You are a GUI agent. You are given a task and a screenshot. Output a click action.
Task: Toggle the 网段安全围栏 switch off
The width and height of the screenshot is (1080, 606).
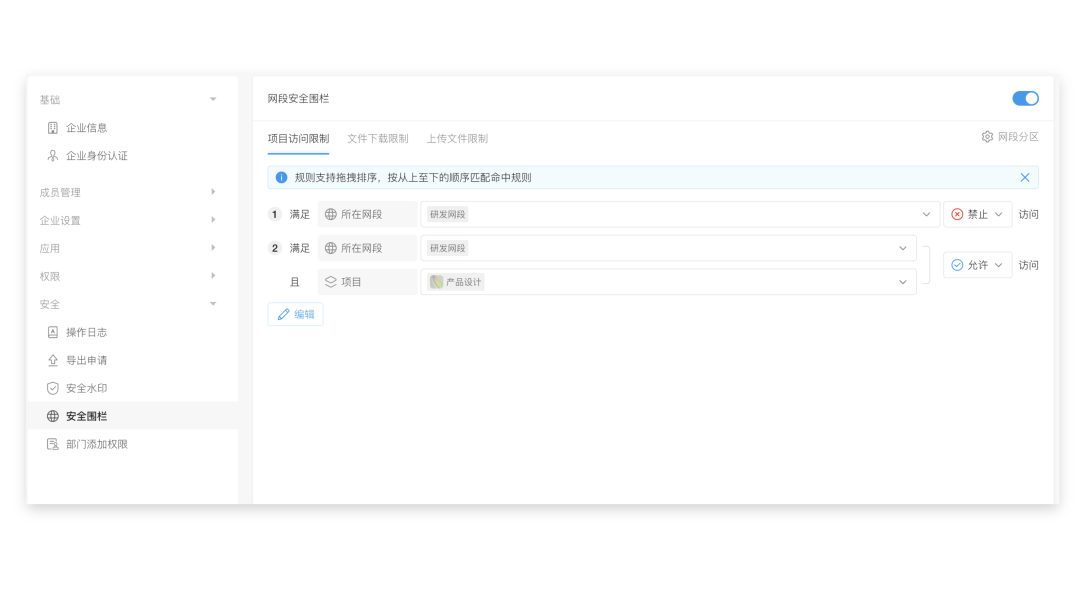(1025, 99)
